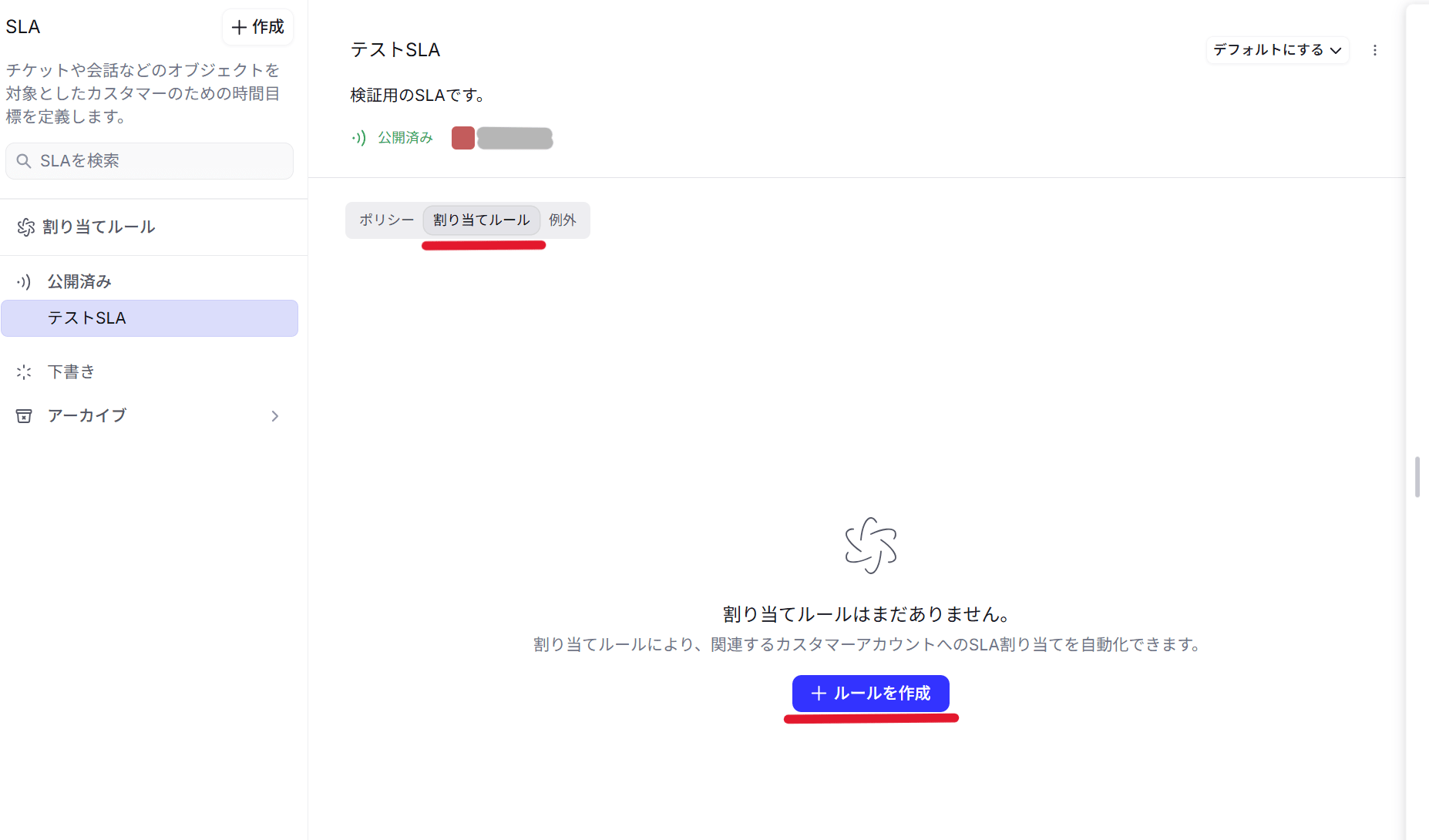
Task: Click the spiral empty-state illustration icon
Action: (871, 546)
